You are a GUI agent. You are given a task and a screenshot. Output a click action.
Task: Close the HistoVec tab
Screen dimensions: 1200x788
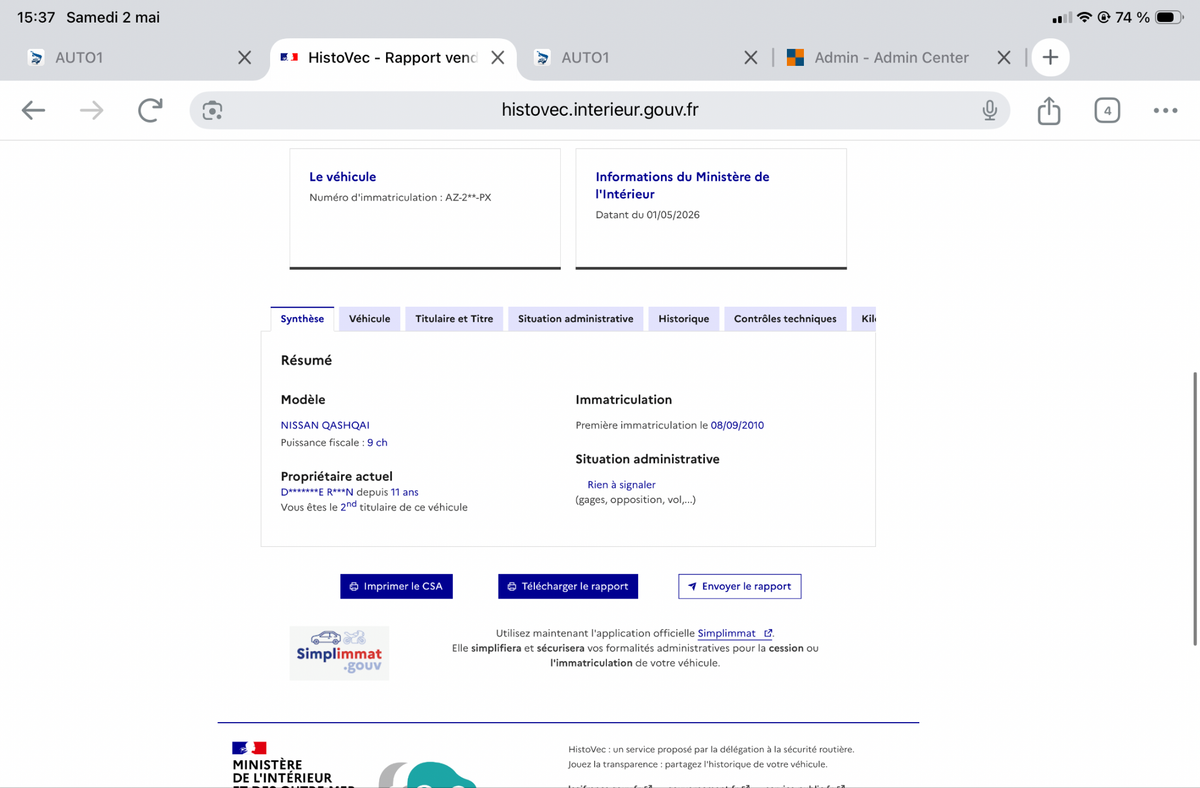[x=497, y=58]
